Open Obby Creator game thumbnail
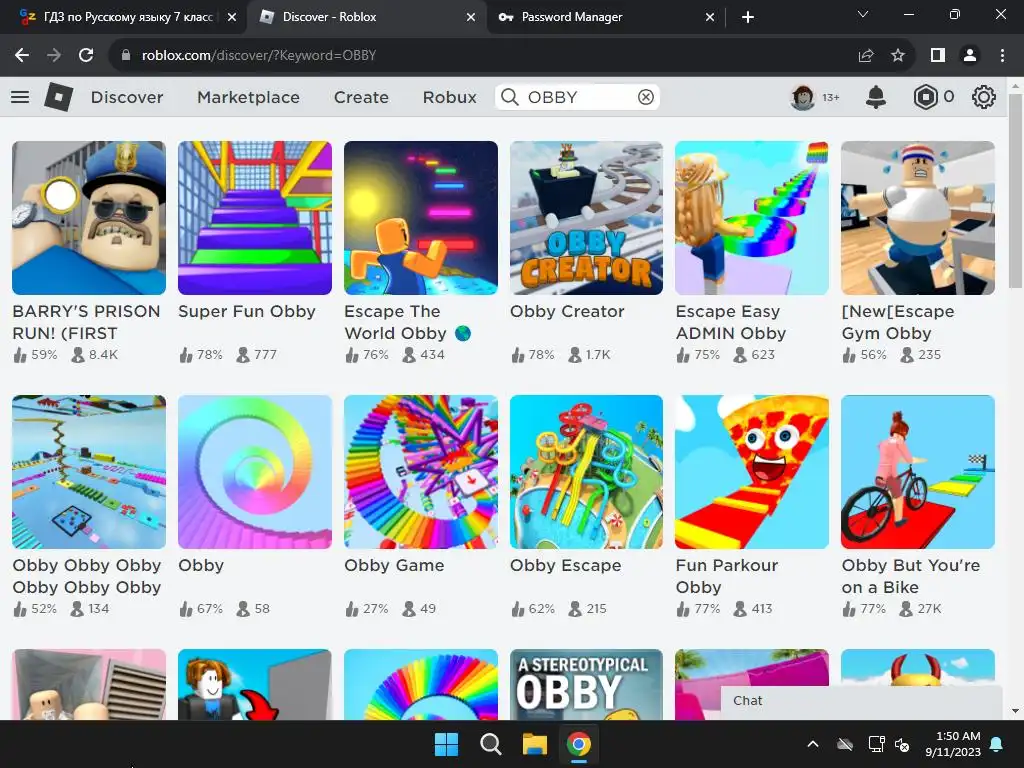The height and width of the screenshot is (768, 1024). (x=586, y=217)
